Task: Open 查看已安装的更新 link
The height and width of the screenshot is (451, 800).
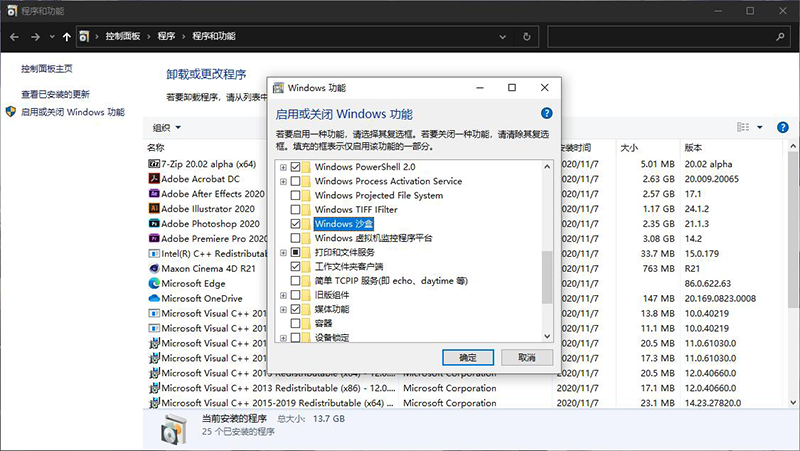Action: point(55,94)
